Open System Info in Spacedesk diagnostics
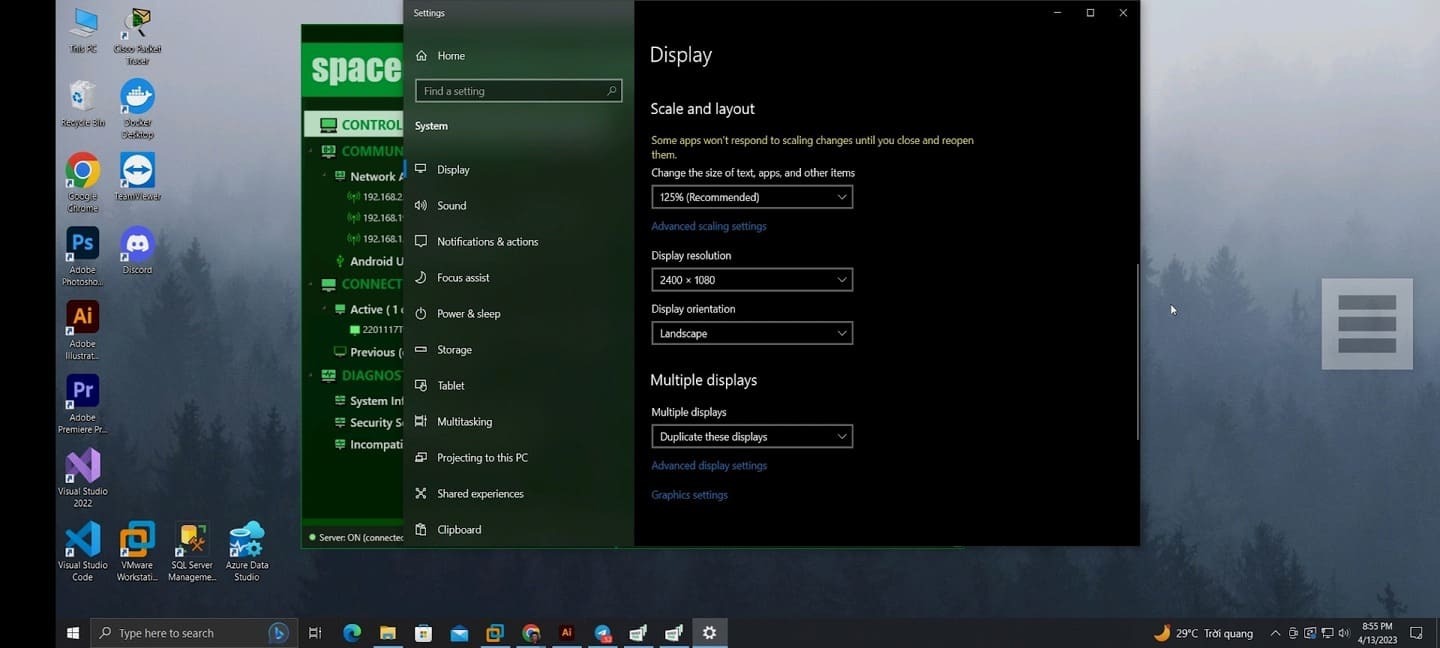This screenshot has height=648, width=1440. [x=369, y=401]
